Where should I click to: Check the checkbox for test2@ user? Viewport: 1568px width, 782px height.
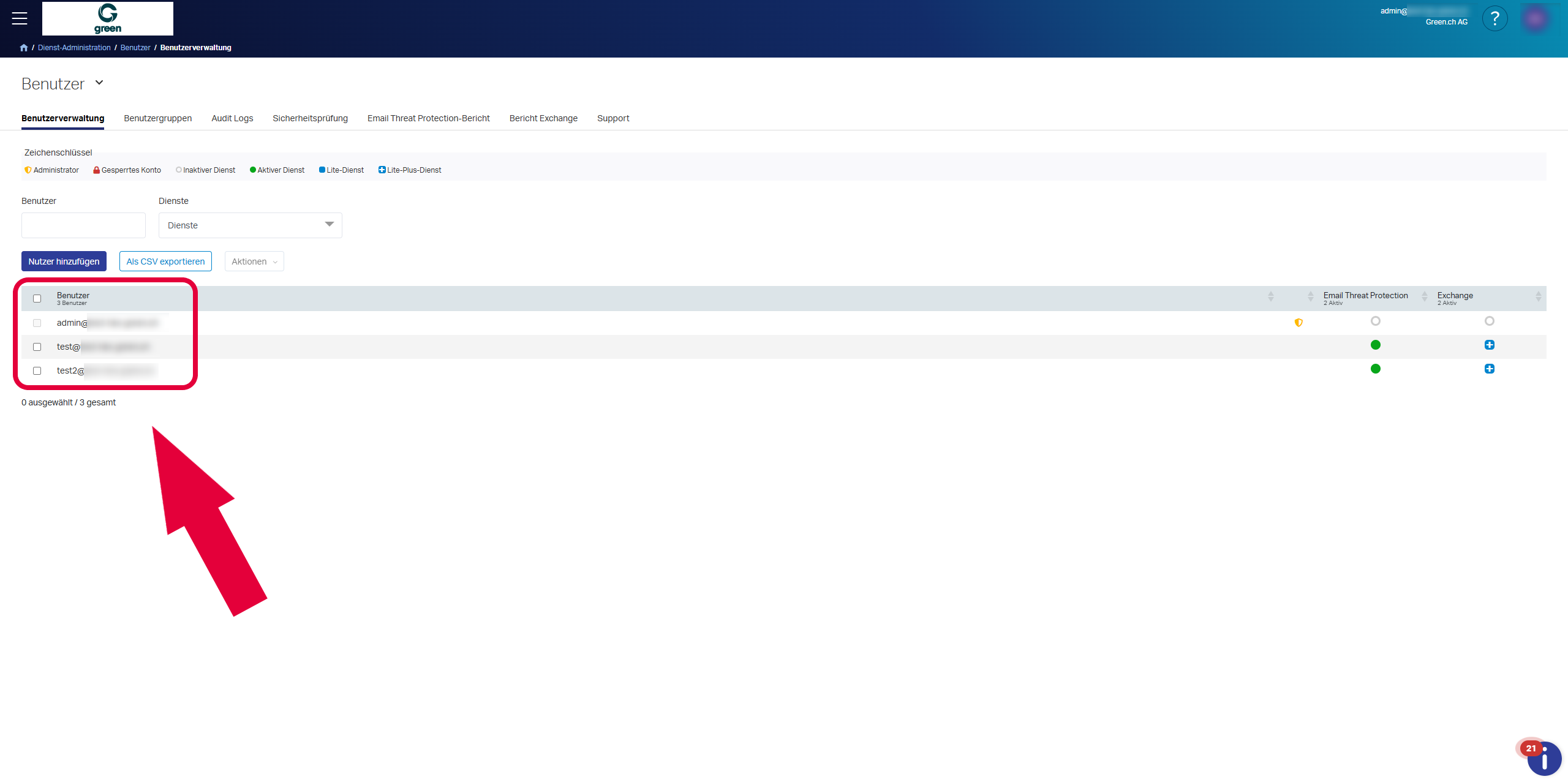click(x=37, y=370)
